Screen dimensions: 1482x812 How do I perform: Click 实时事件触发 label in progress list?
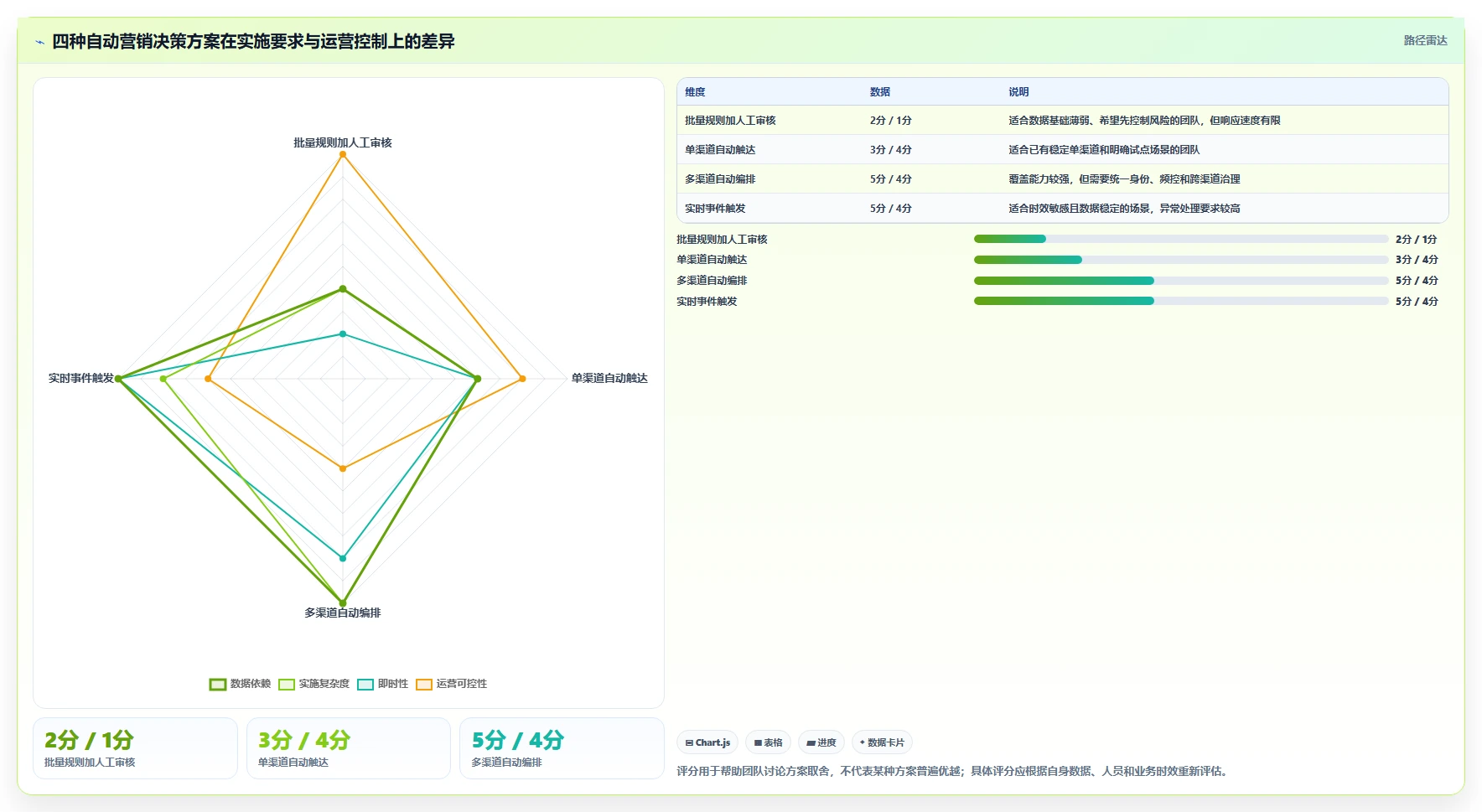pos(707,302)
